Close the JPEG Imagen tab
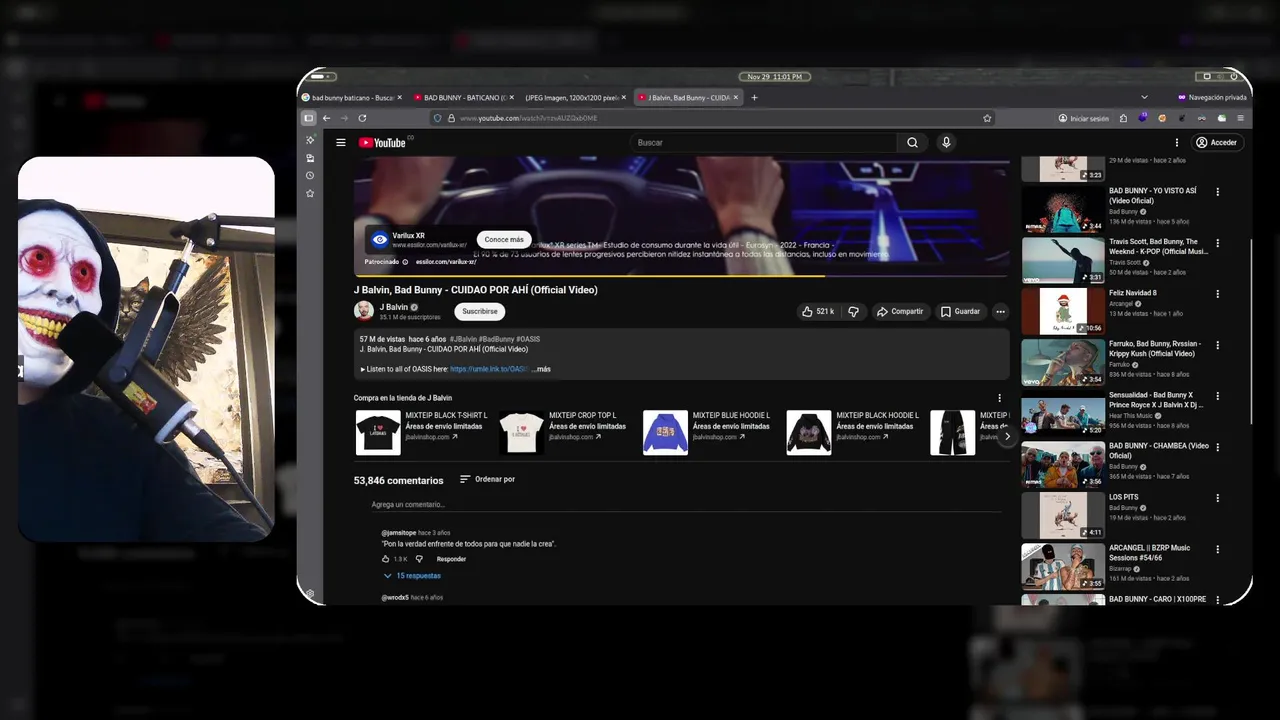1280x720 pixels. pos(624,98)
